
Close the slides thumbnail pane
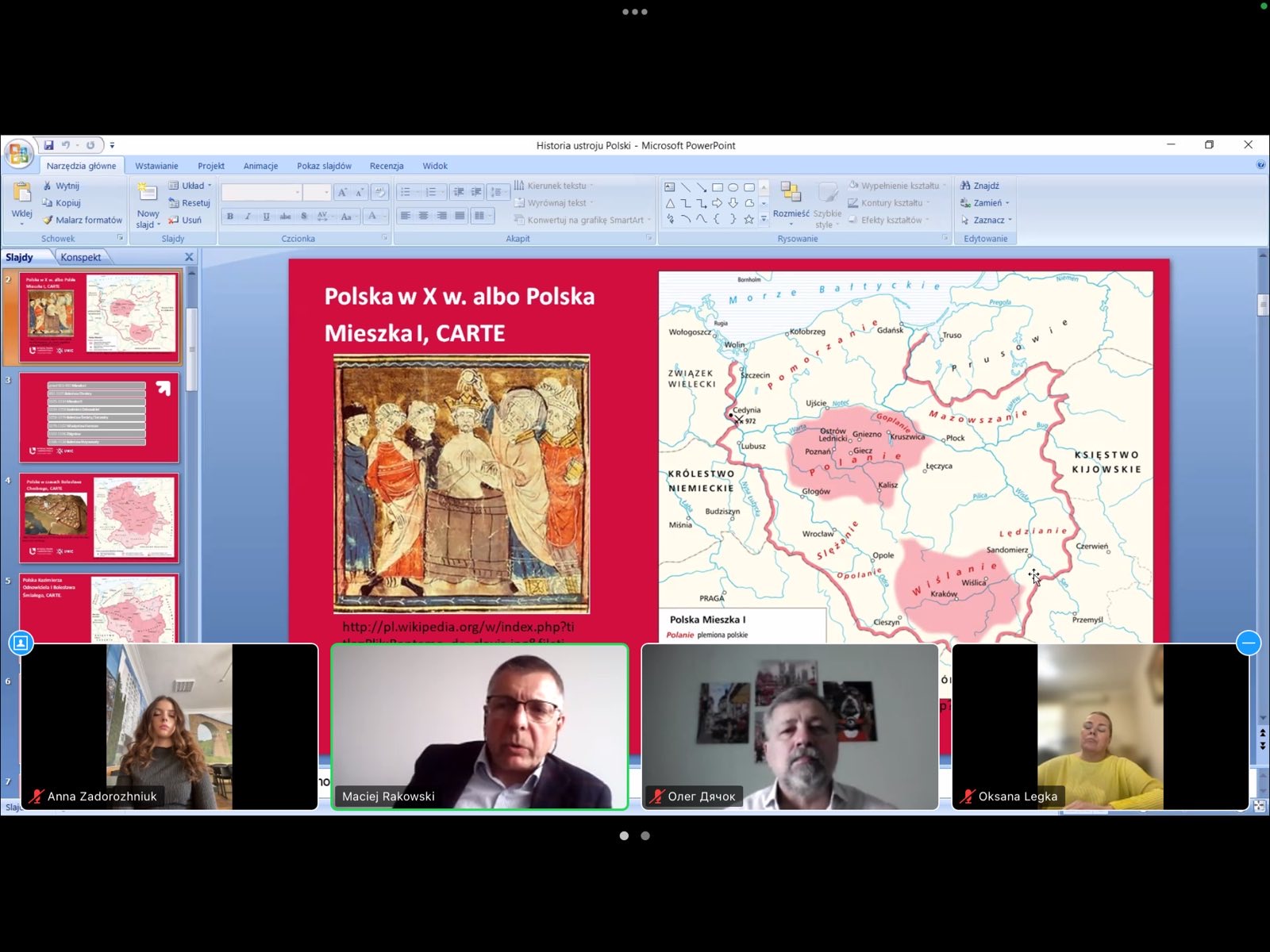[x=189, y=257]
